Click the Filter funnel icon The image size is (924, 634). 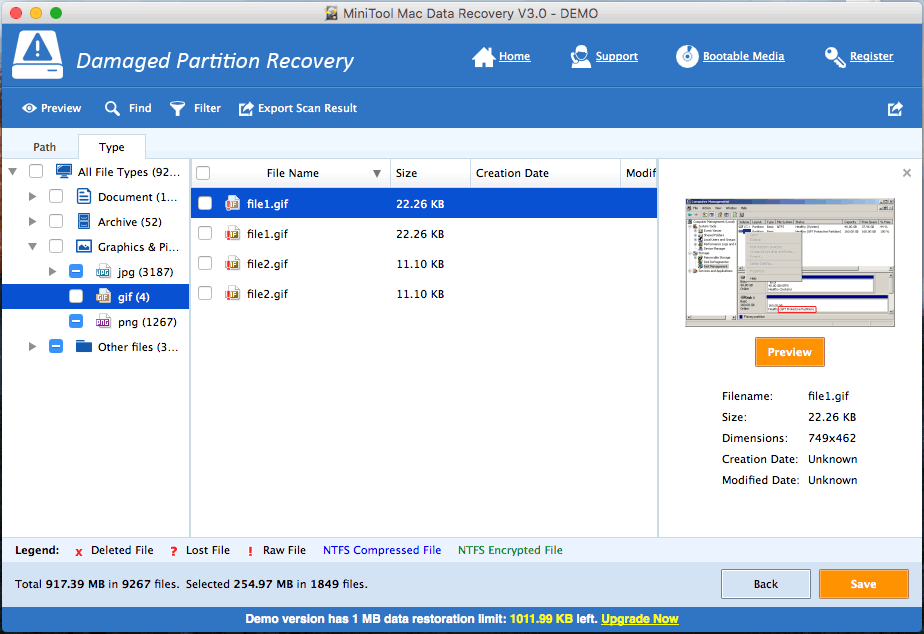pyautogui.click(x=178, y=108)
